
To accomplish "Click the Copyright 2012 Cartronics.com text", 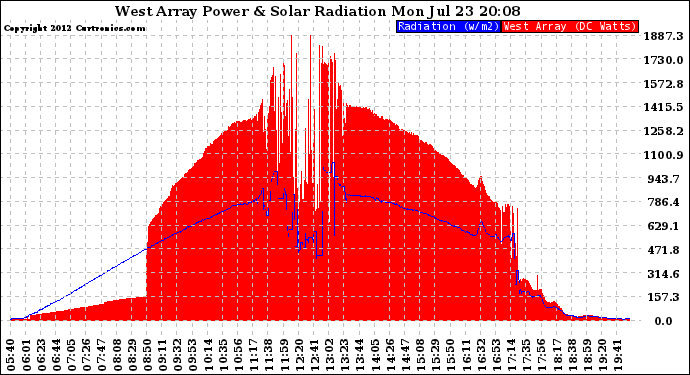I will 74,28.
